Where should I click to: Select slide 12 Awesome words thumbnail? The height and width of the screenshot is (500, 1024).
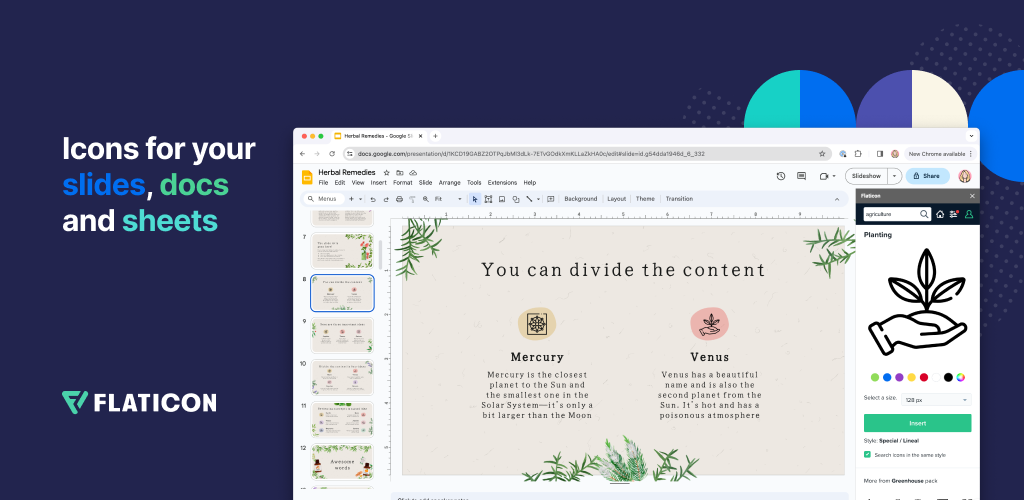tap(342, 462)
